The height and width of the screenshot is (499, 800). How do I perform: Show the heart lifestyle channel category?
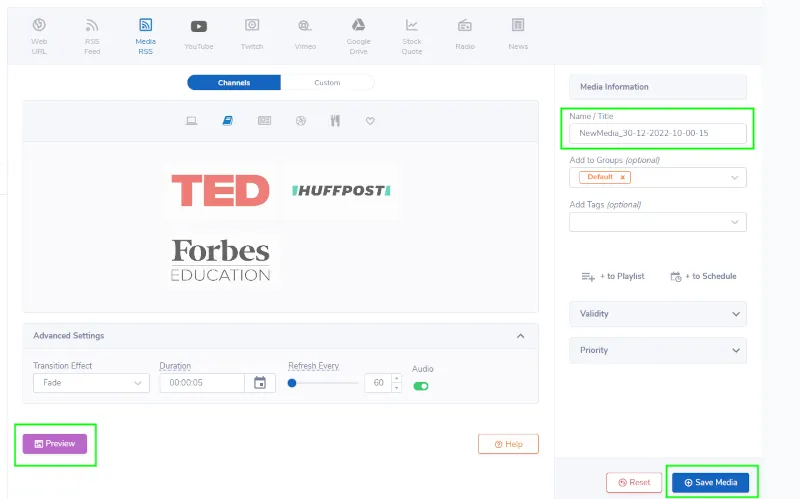pyautogui.click(x=370, y=121)
